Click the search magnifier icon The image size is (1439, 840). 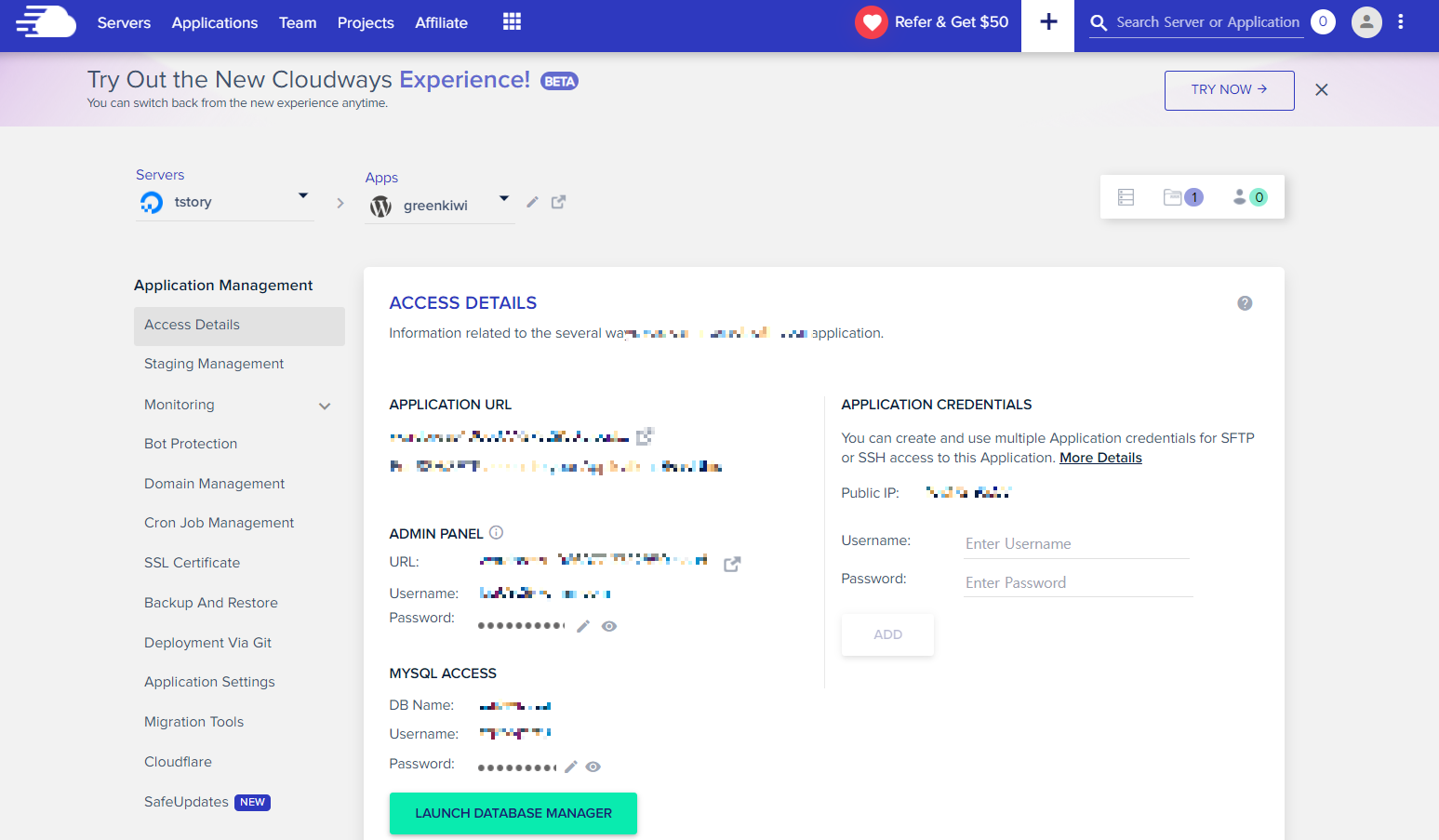pyautogui.click(x=1099, y=22)
